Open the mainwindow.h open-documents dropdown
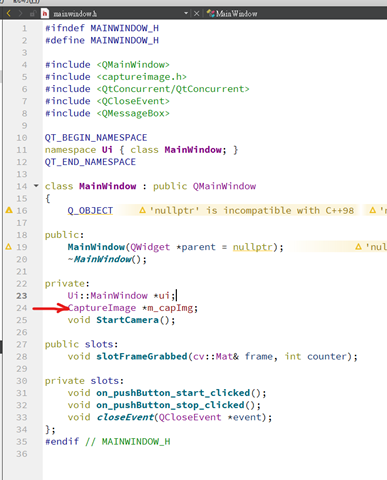 (186, 13)
